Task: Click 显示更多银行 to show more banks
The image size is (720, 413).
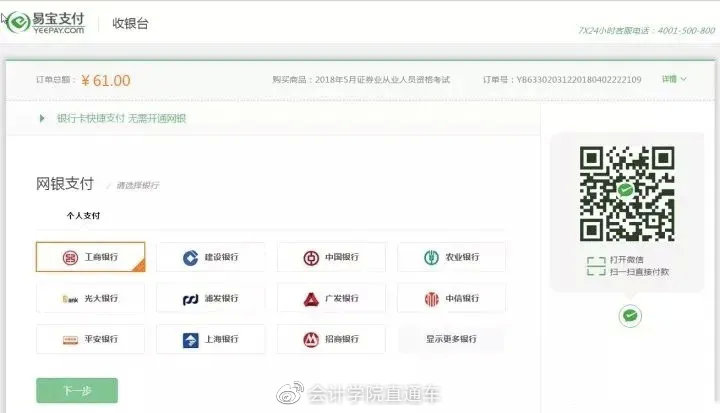Action: [451, 339]
